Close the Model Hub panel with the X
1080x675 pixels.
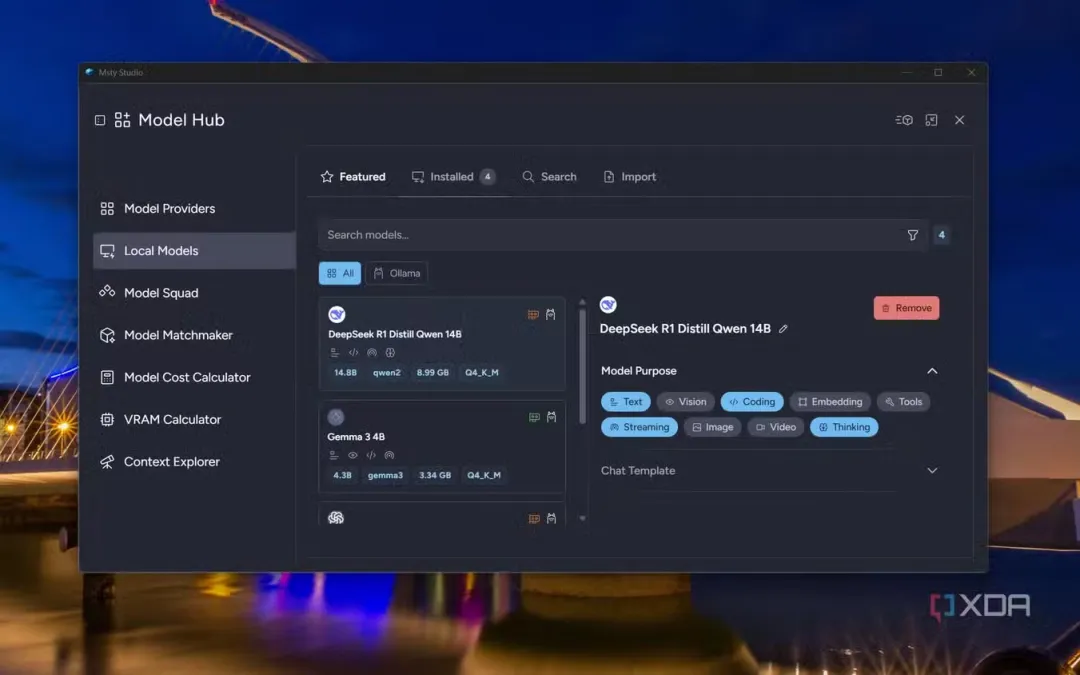click(959, 120)
